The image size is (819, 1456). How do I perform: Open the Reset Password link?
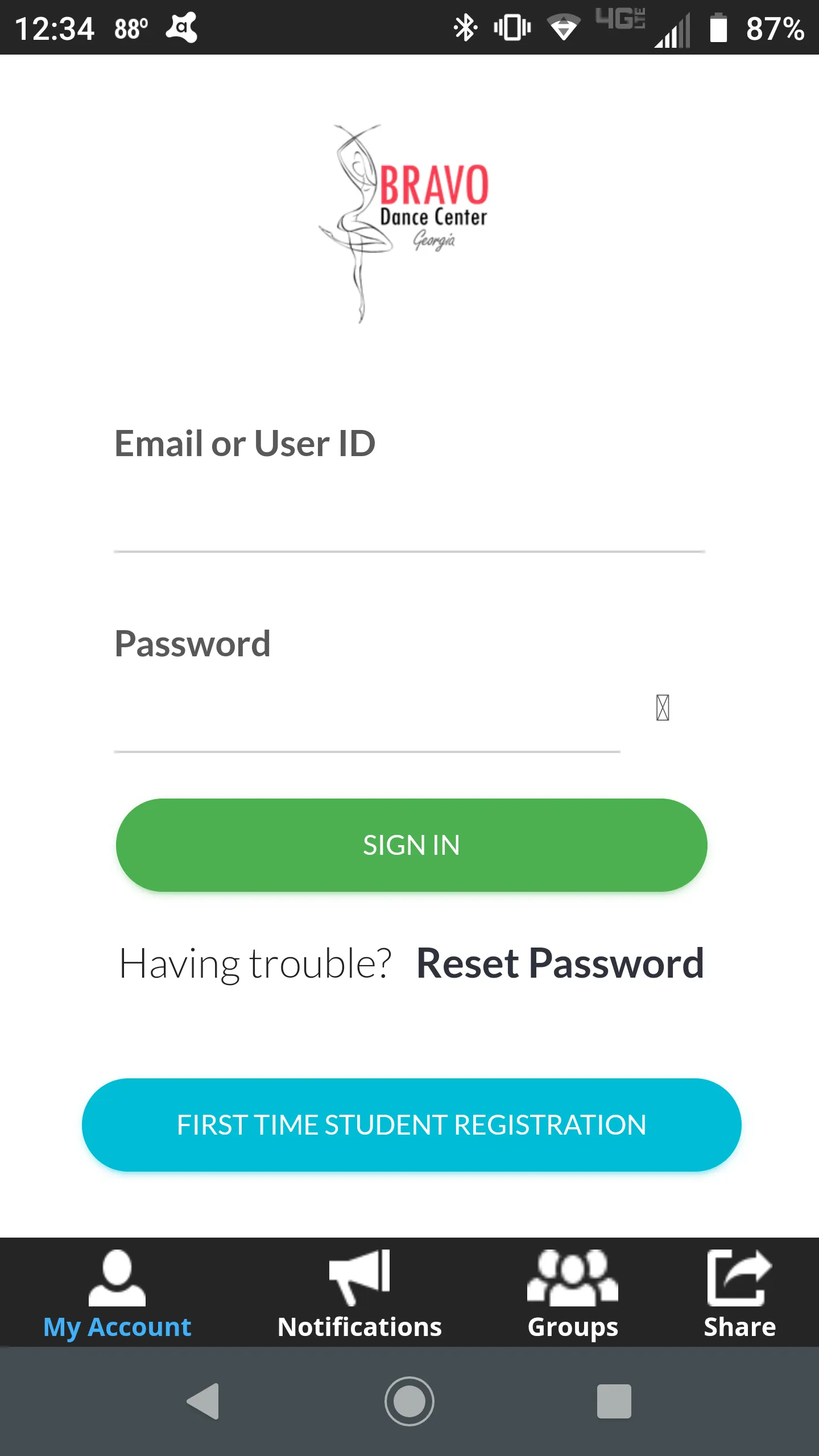(x=560, y=963)
